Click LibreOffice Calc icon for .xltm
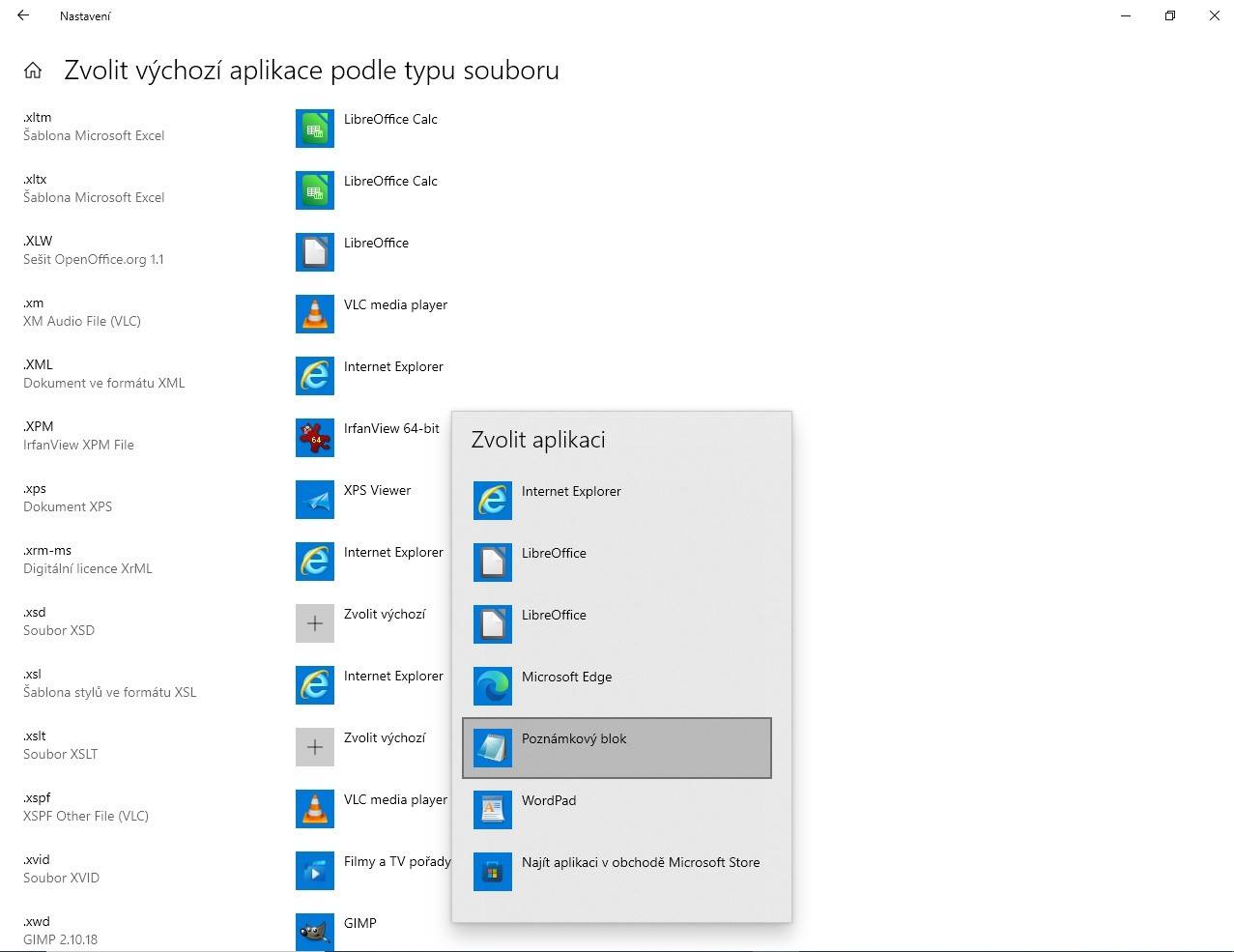This screenshot has width=1234, height=952. point(315,129)
